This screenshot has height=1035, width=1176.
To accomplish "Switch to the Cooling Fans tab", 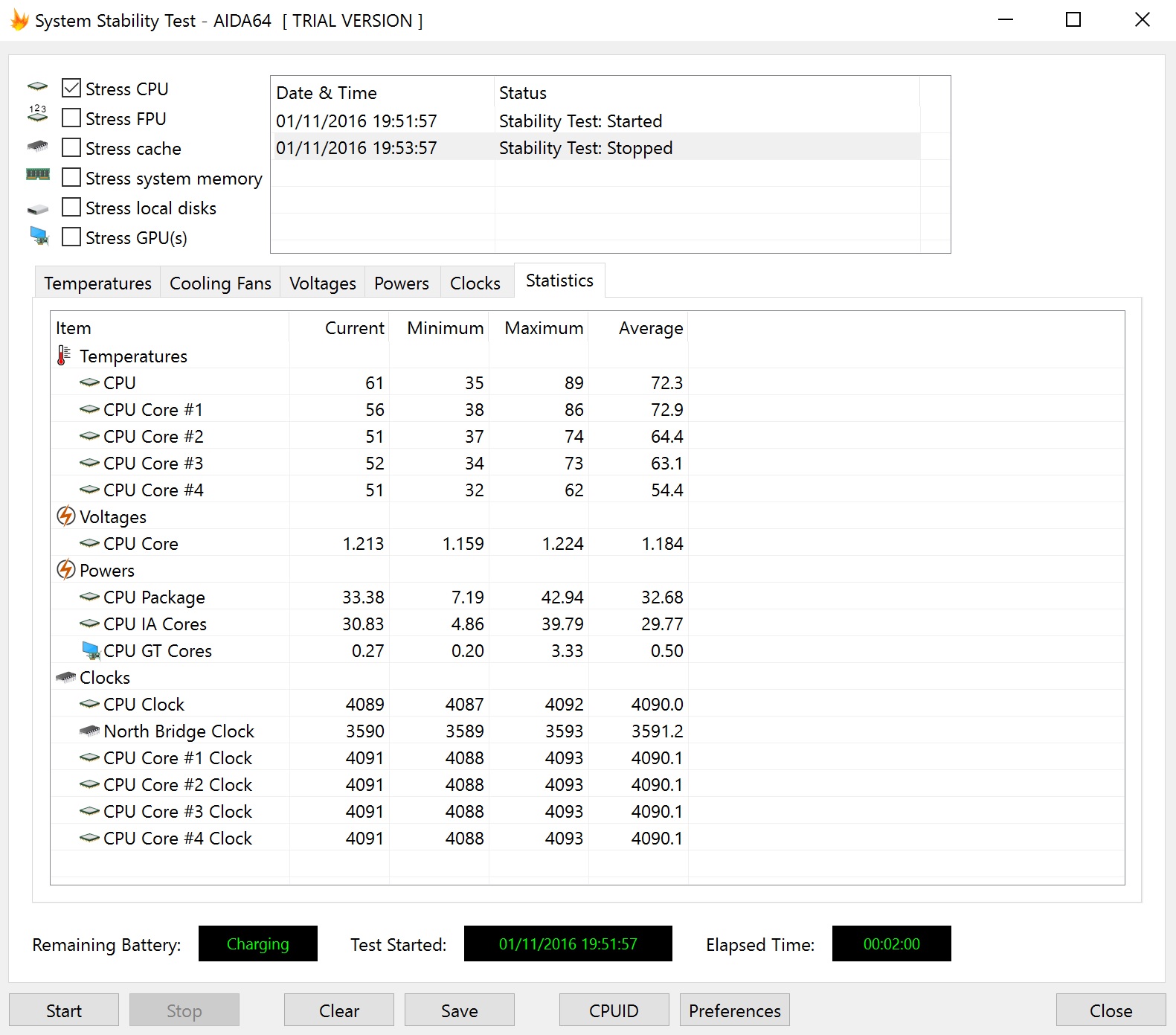I will [x=220, y=283].
